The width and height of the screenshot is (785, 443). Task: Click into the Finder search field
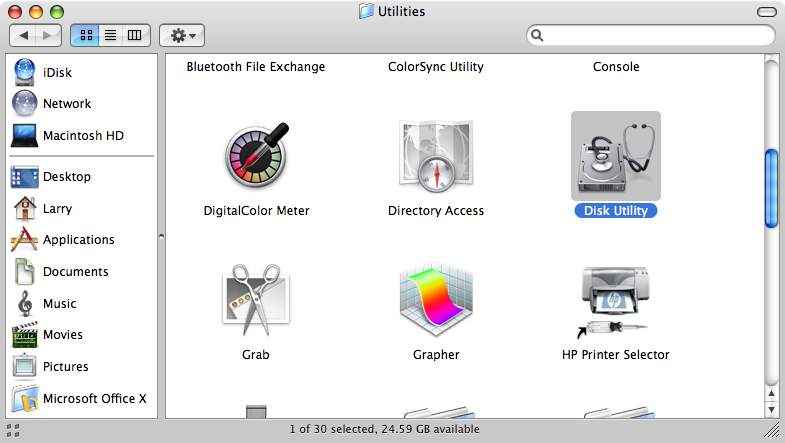coord(651,35)
